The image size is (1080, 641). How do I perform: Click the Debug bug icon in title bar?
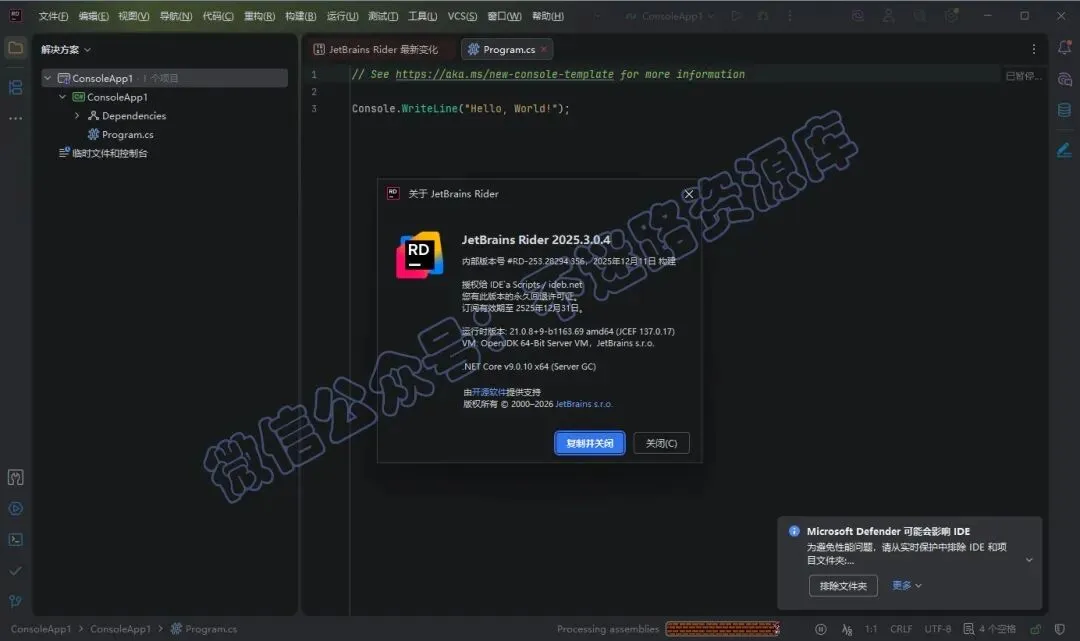pyautogui.click(x=762, y=16)
